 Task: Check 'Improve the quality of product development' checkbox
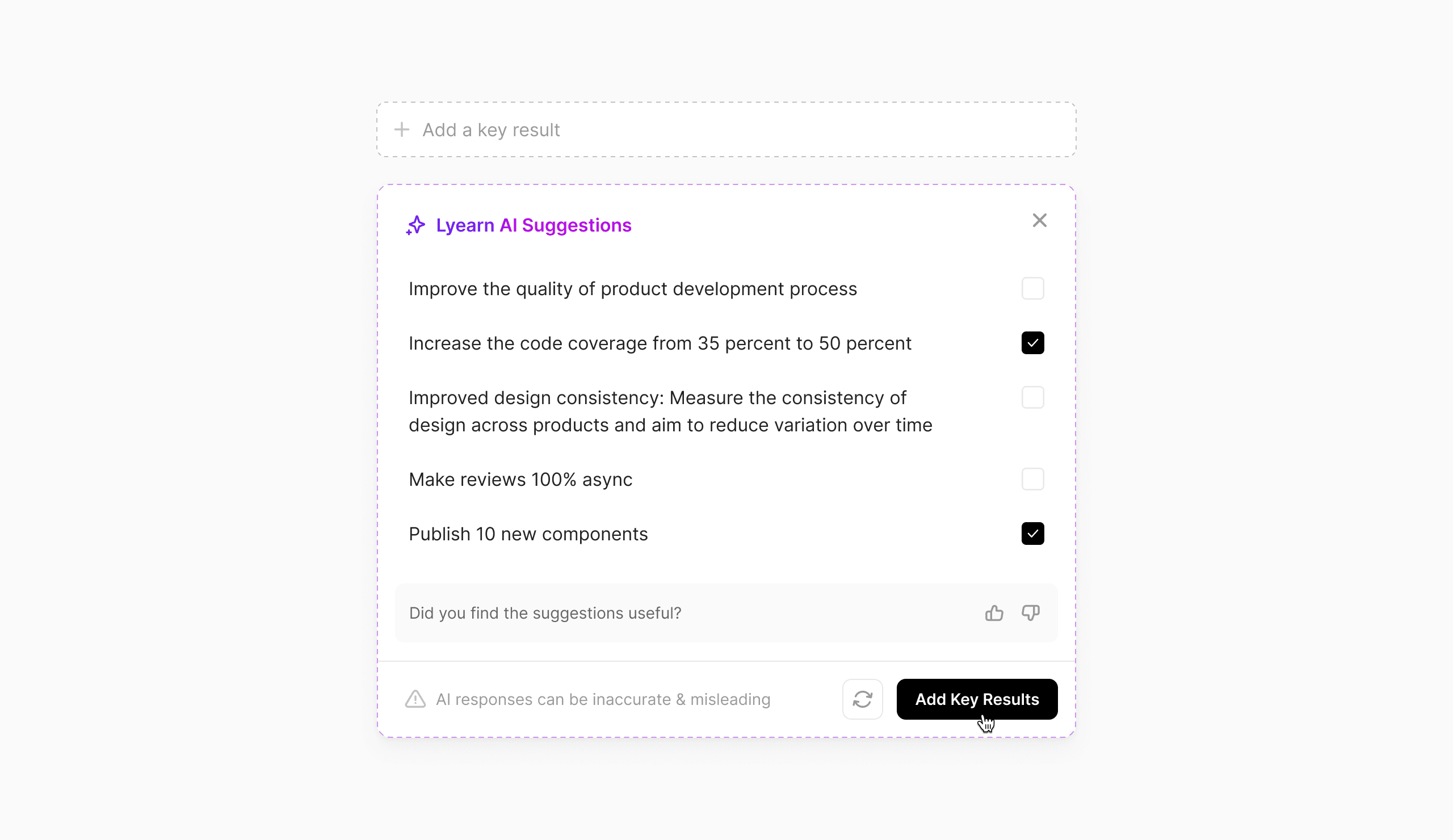point(1032,289)
